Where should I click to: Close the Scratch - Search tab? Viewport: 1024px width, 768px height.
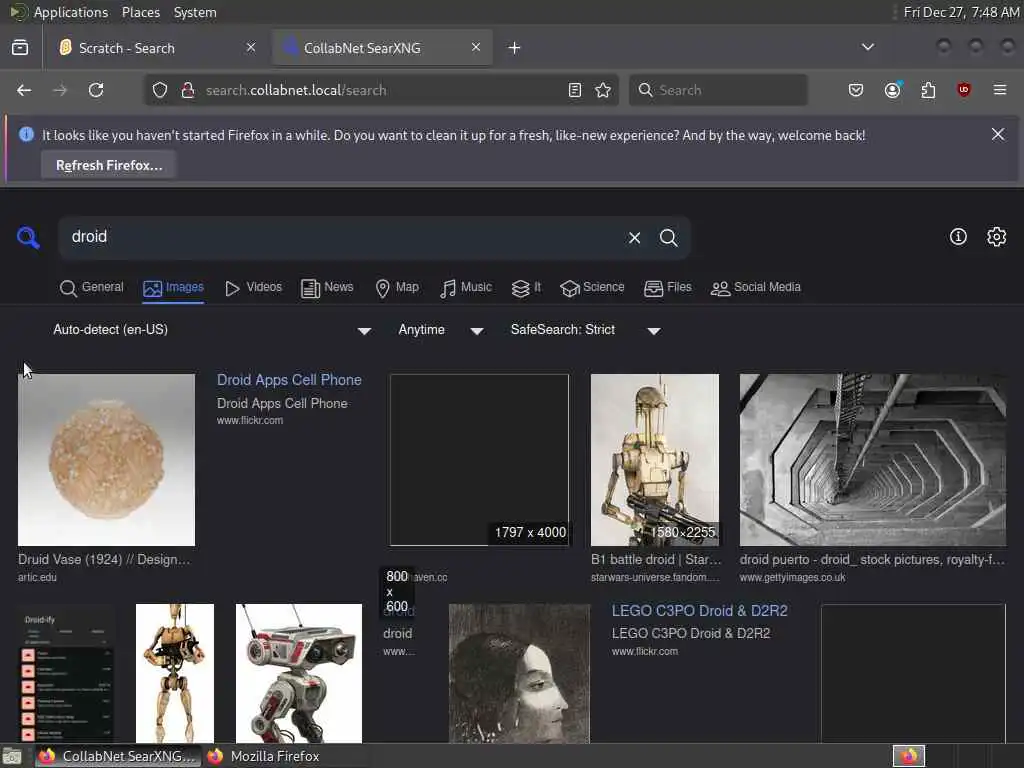pyautogui.click(x=251, y=47)
